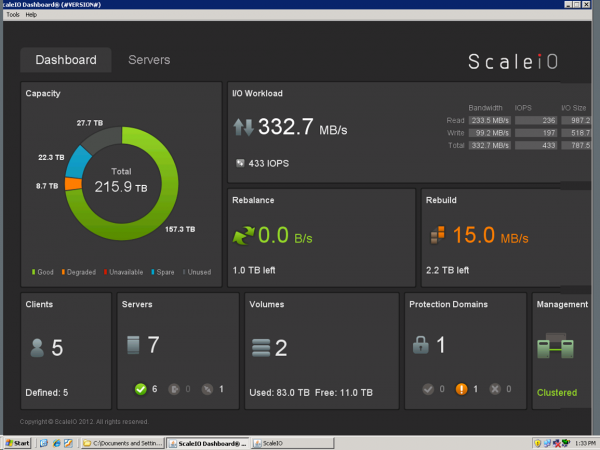Open the C:\Documents and Settings taskbar button

coord(123,443)
